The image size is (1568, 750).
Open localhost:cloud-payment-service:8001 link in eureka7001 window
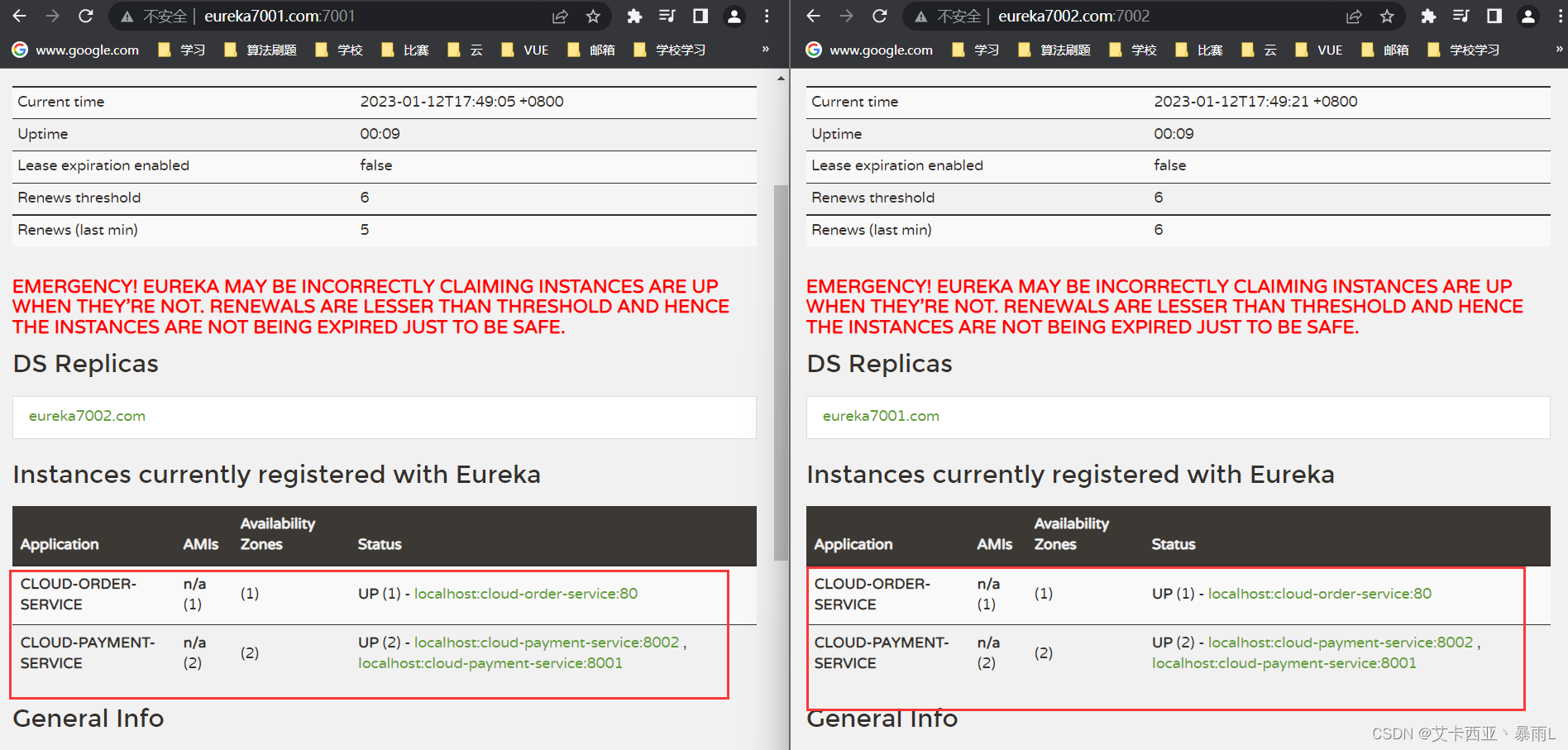click(x=490, y=663)
